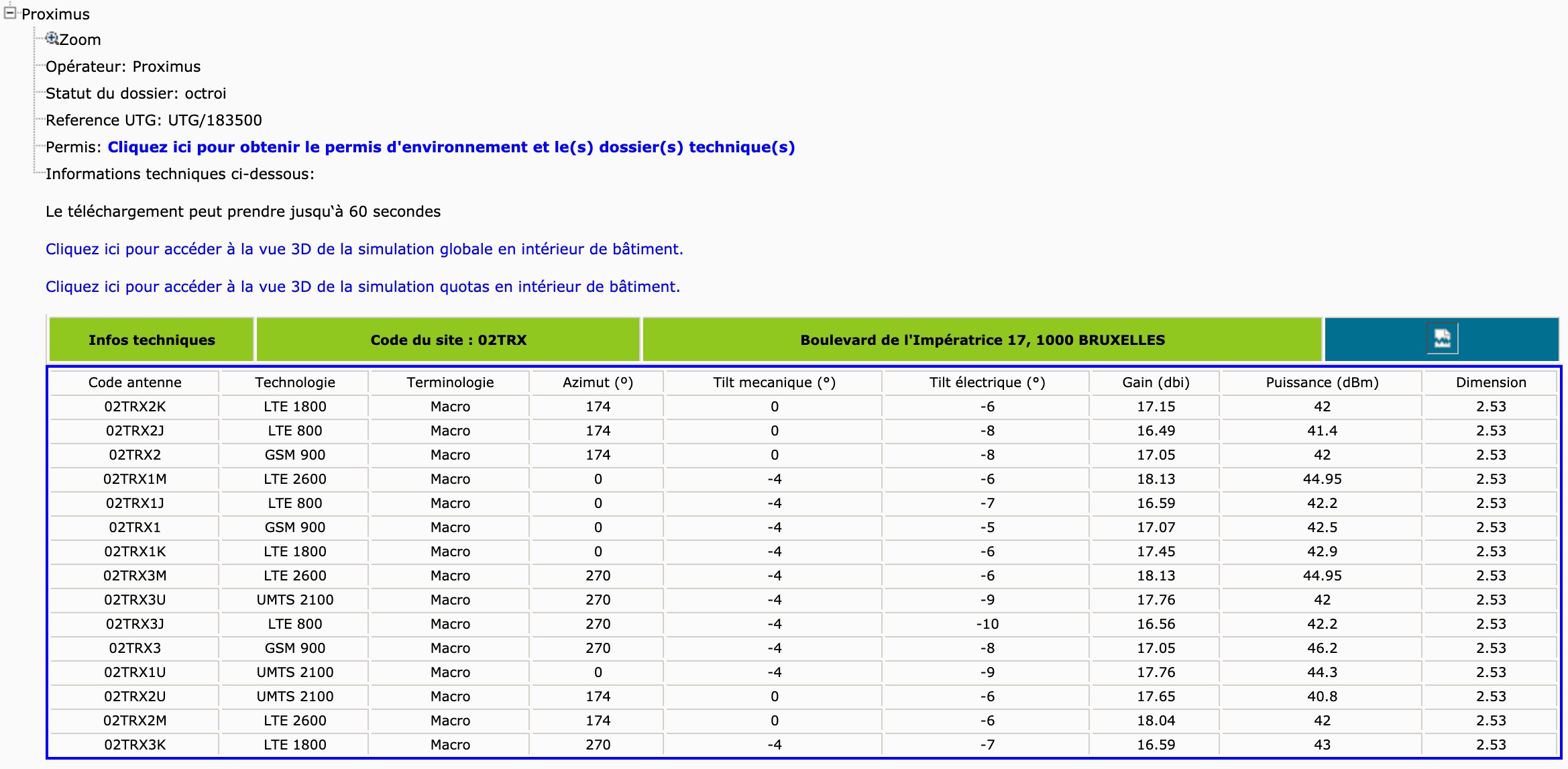This screenshot has width=1568, height=769.
Task: Click gain value 17.07 in 02TRX1 row
Action: (1156, 527)
